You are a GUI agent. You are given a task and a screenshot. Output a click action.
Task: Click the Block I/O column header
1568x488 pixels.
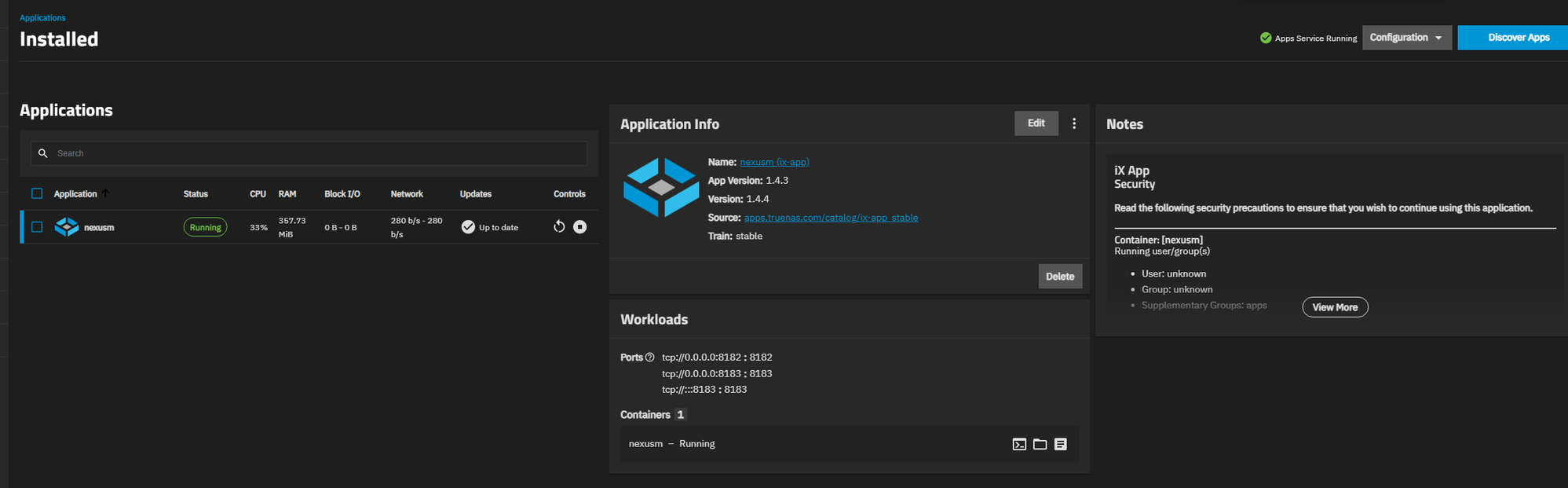[342, 194]
